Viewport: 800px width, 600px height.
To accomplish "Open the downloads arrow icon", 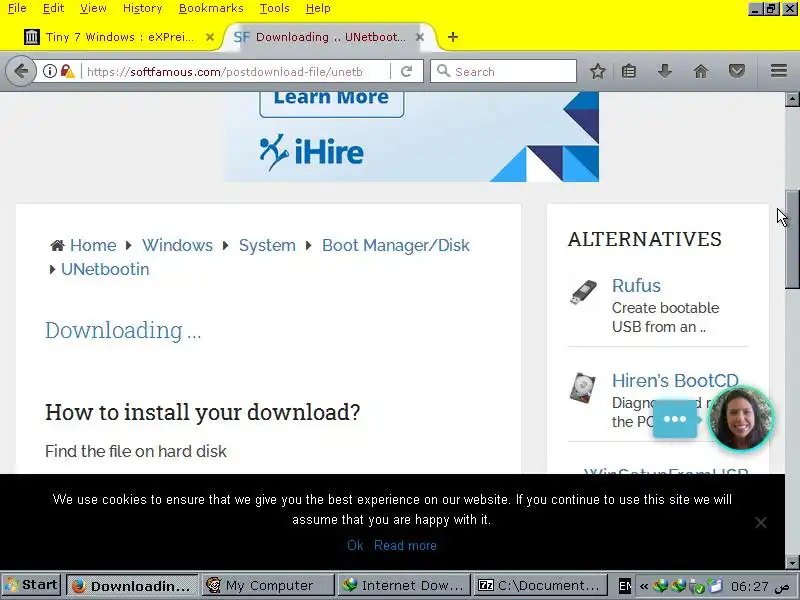I will (664, 71).
